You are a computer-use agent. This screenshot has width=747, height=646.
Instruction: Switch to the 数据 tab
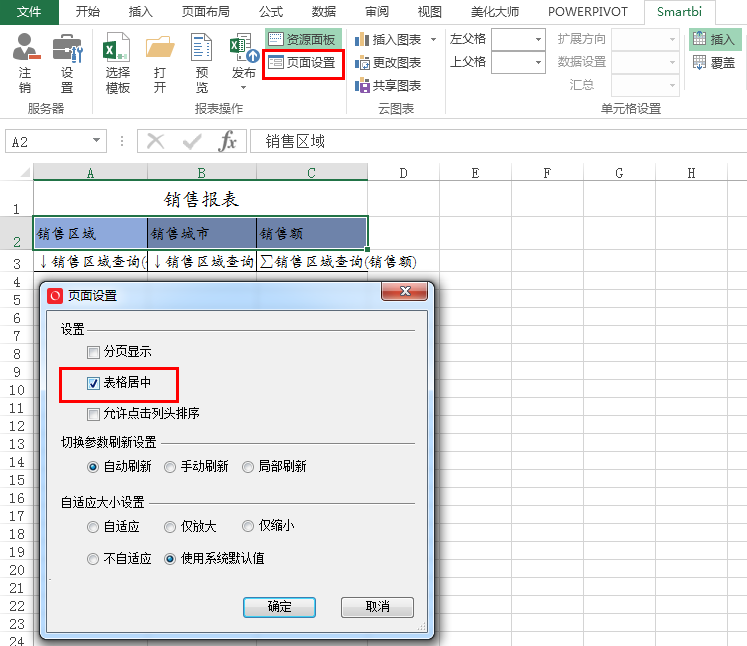pos(324,12)
